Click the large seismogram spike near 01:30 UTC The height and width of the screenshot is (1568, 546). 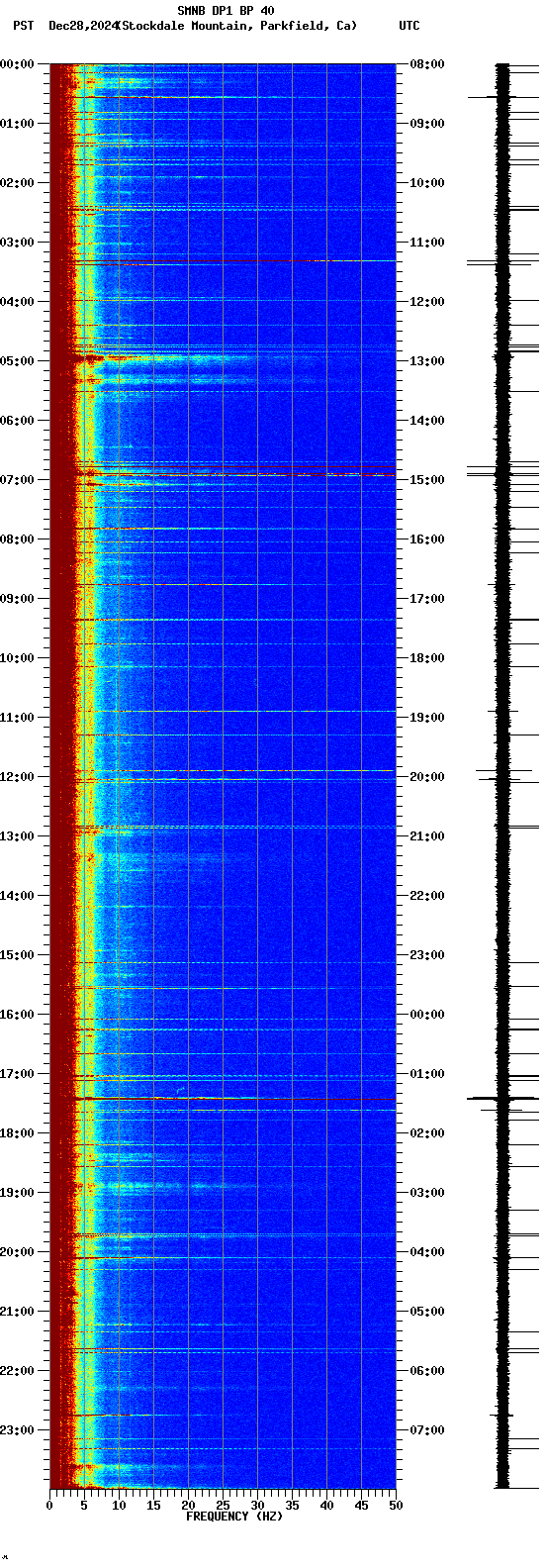[x=502, y=1098]
